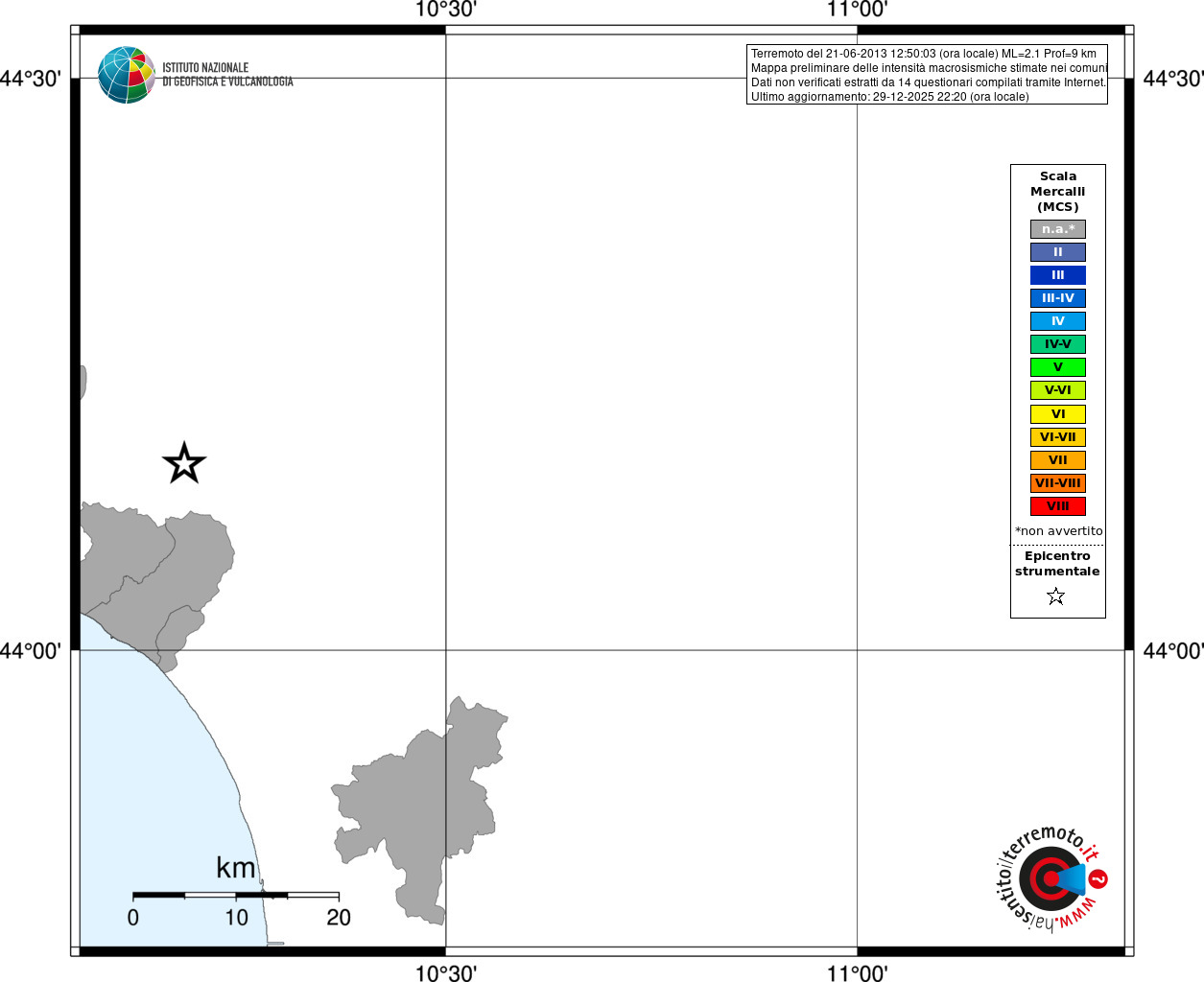The height and width of the screenshot is (982, 1204).
Task: Click the Mappa preliminare text line
Action: click(x=929, y=68)
